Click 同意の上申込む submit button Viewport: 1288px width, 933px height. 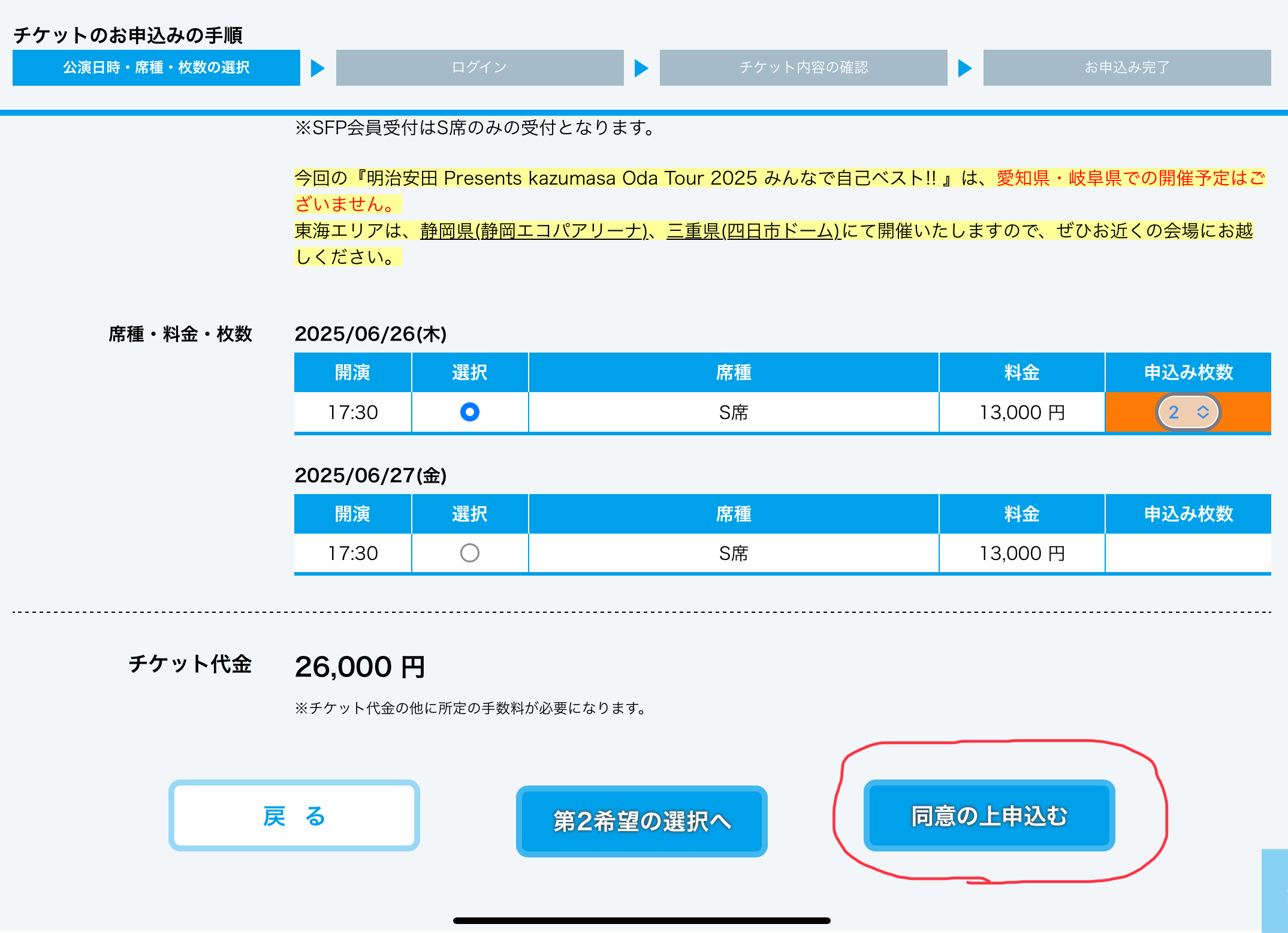coord(989,815)
